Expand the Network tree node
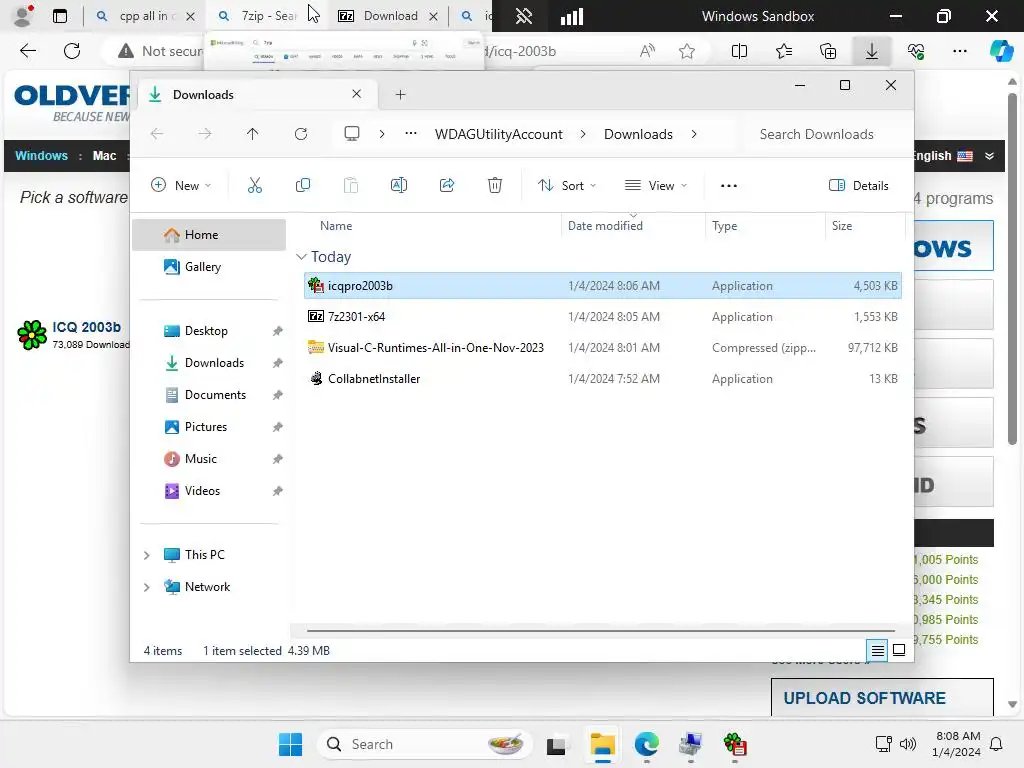This screenshot has width=1024, height=768. (146, 587)
